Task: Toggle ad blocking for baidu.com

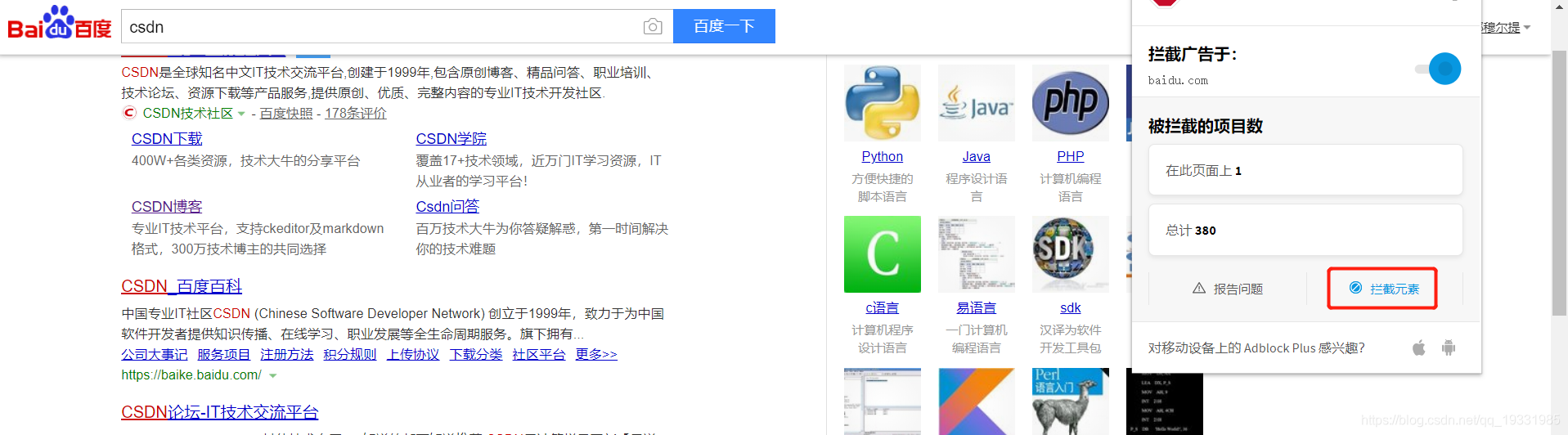Action: pos(1440,69)
